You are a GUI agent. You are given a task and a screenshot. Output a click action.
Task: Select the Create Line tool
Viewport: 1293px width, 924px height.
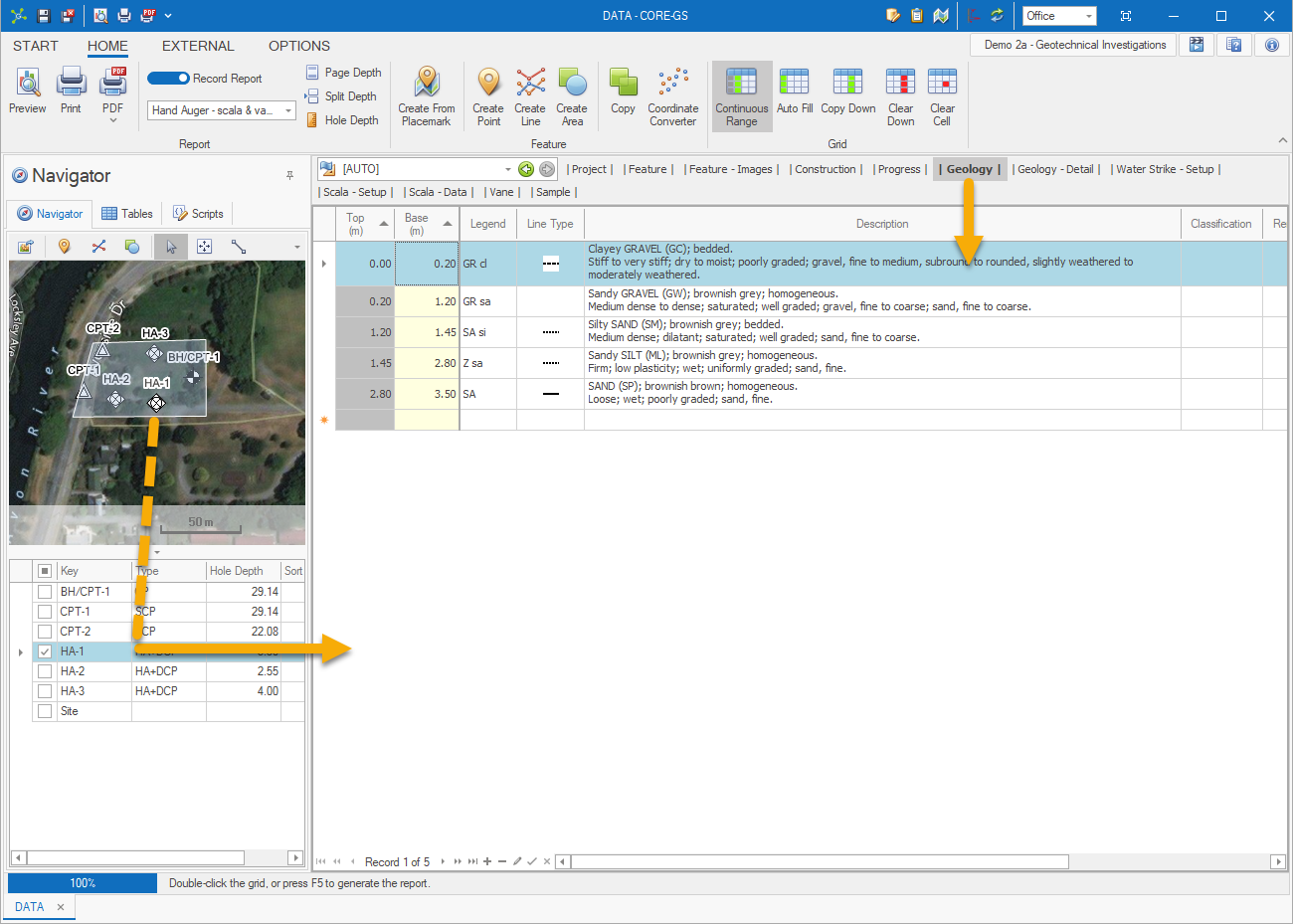[530, 96]
